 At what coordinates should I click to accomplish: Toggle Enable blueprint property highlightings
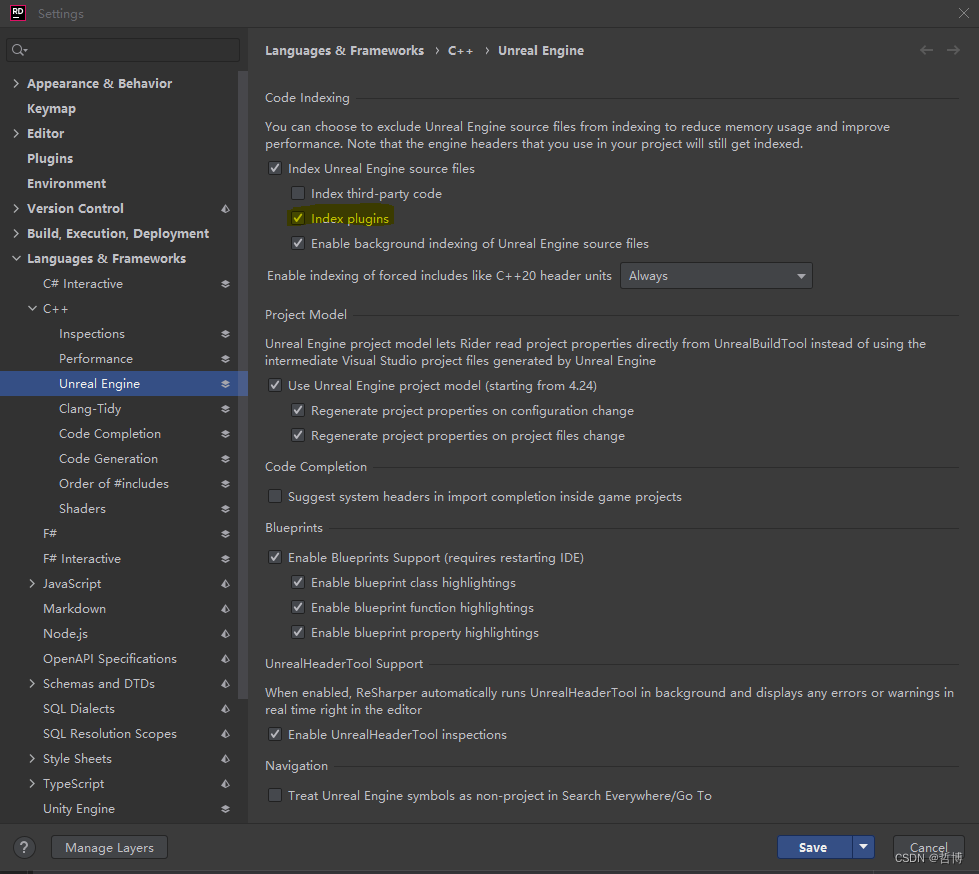coord(298,632)
